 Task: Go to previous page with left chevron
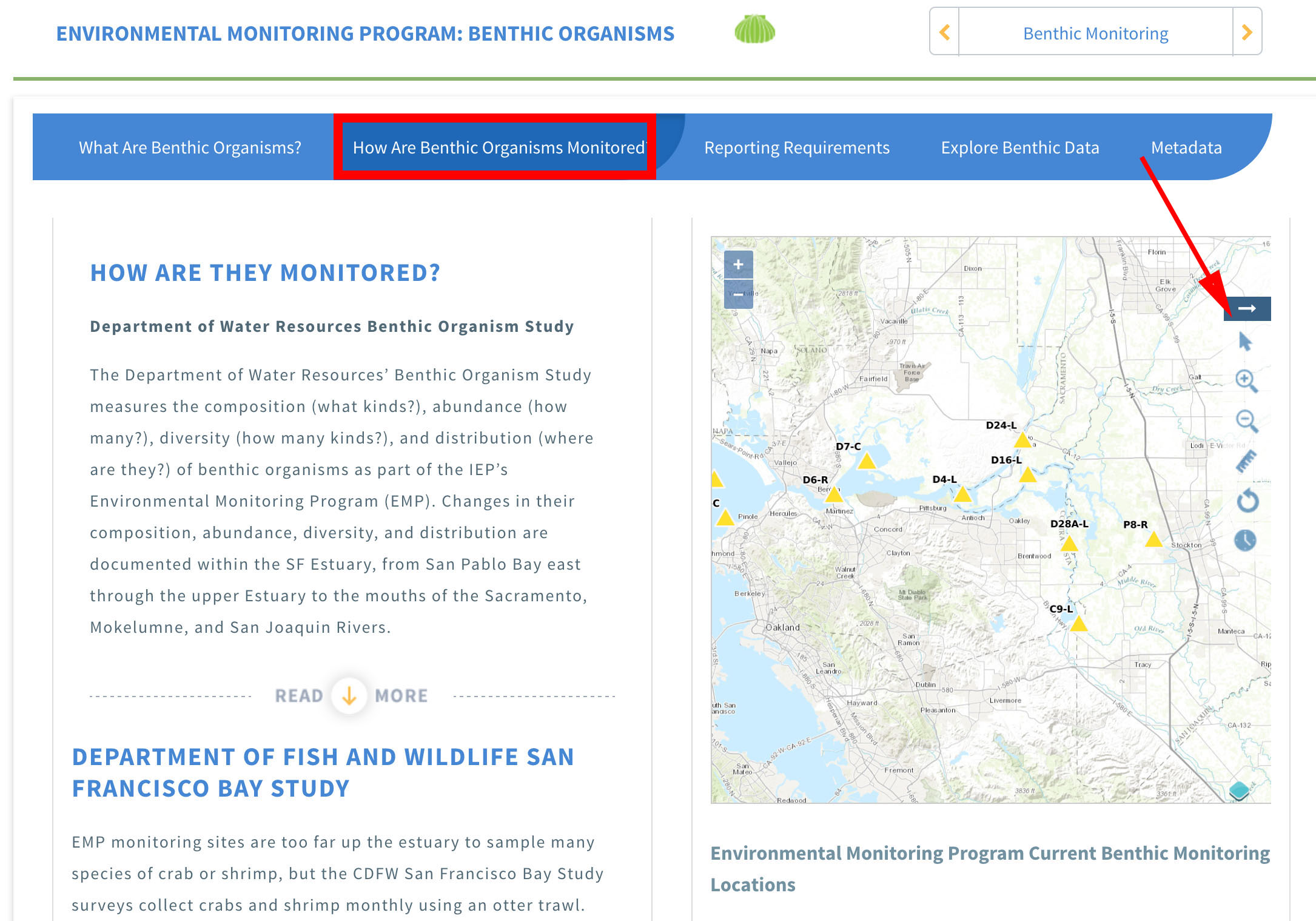coord(944,32)
